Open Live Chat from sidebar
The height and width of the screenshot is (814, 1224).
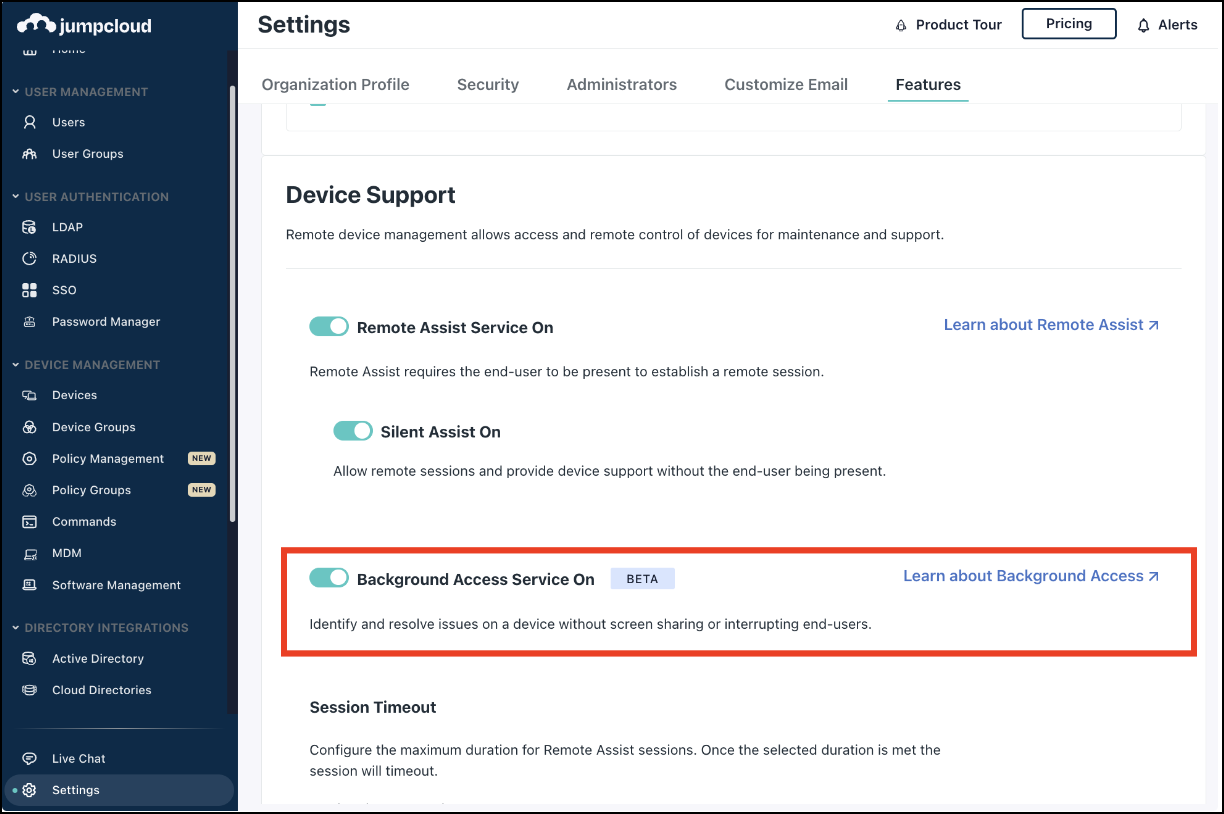click(78, 758)
